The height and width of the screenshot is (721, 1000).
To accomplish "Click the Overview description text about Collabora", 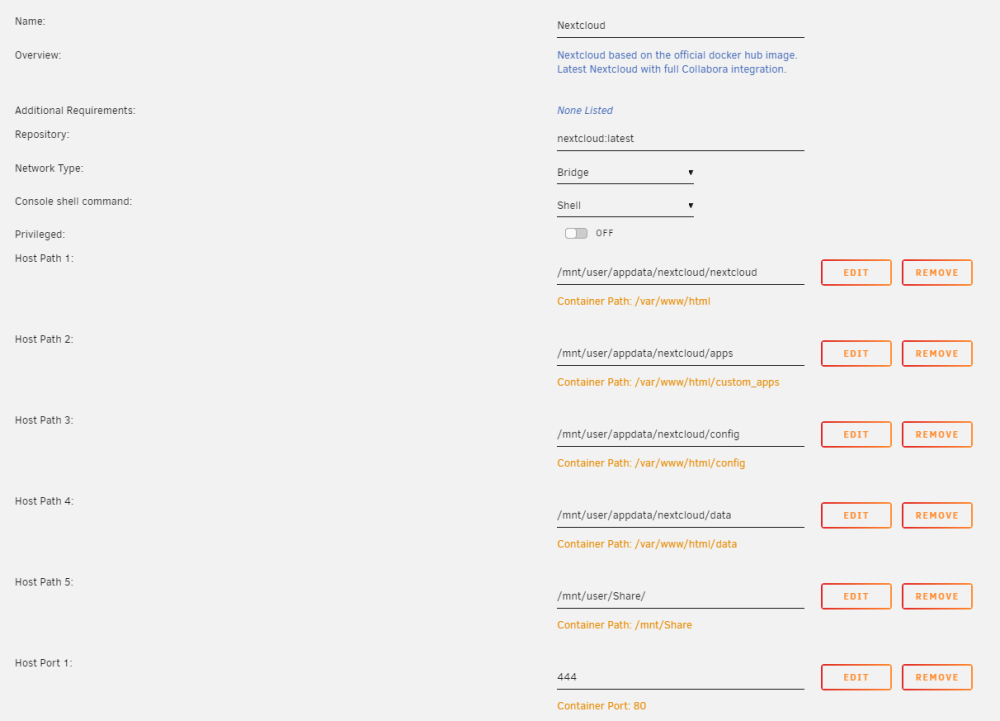I will click(677, 62).
